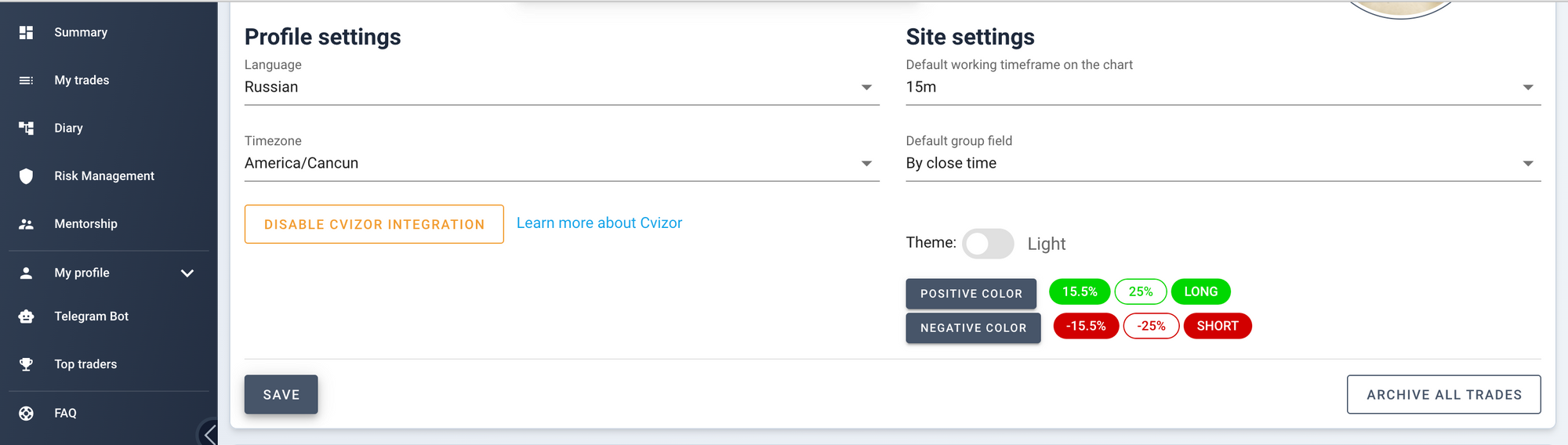Change the Negative Color setting

(973, 327)
